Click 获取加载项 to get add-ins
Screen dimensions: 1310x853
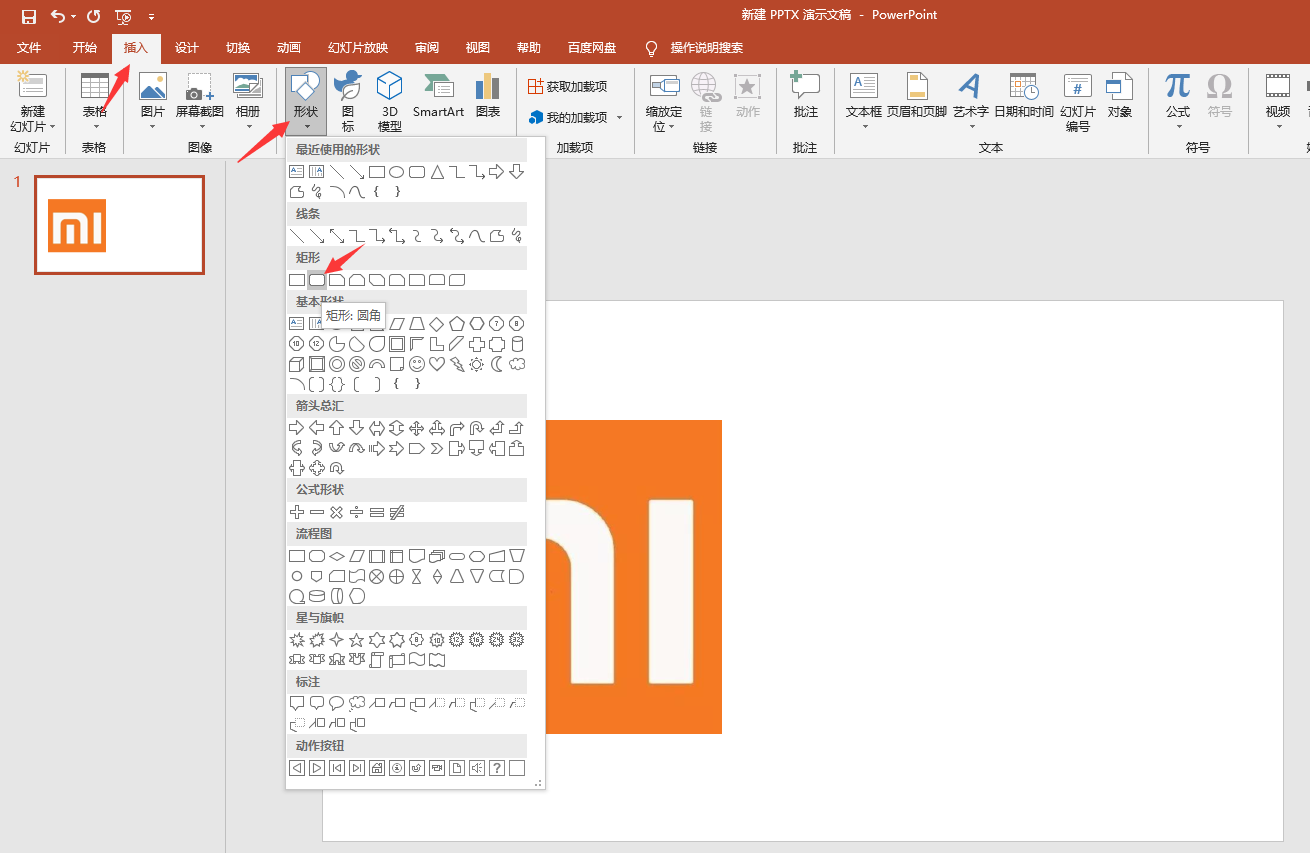click(567, 87)
